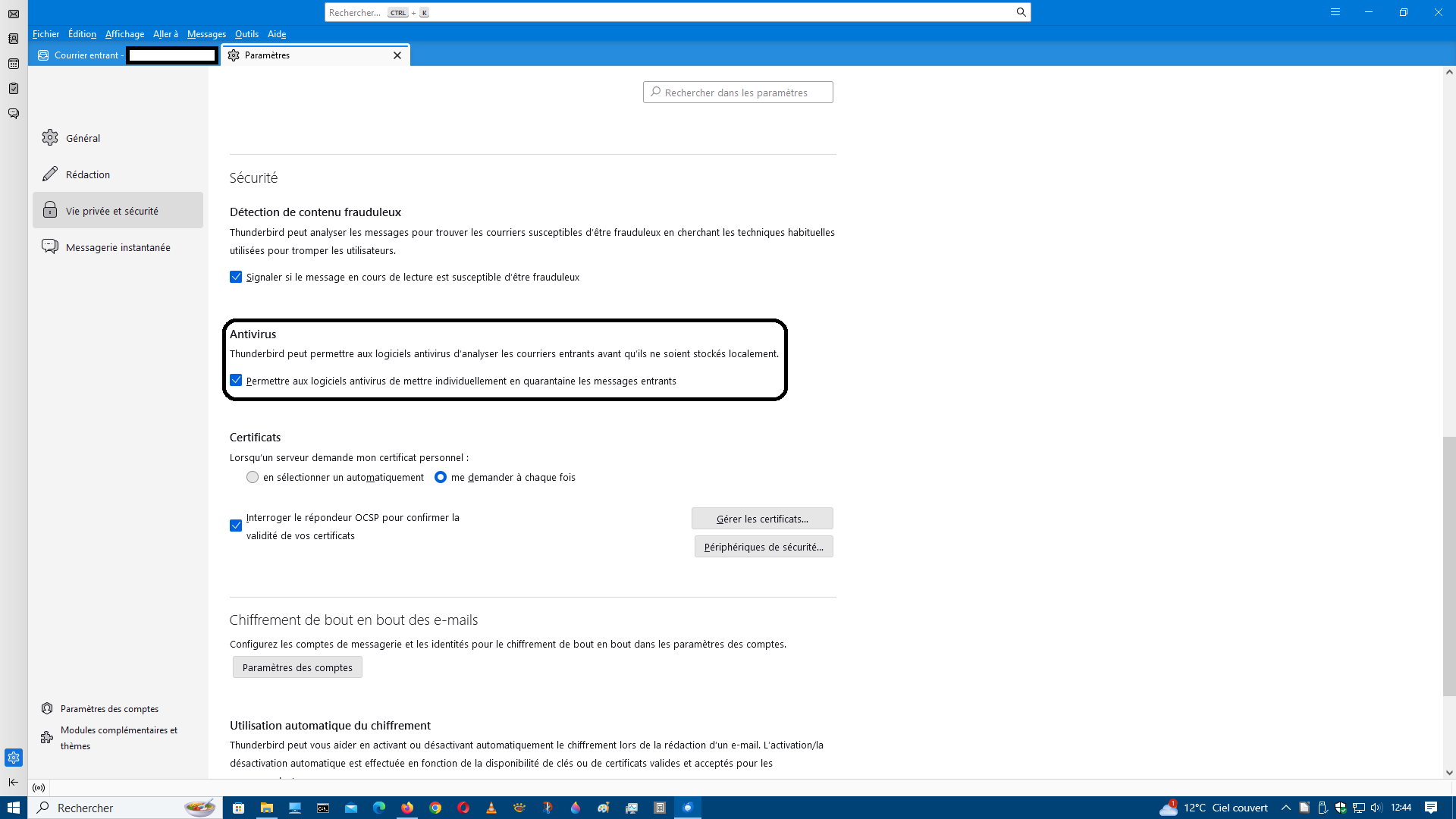
Task: Click Gérer les certificats button
Action: [762, 519]
